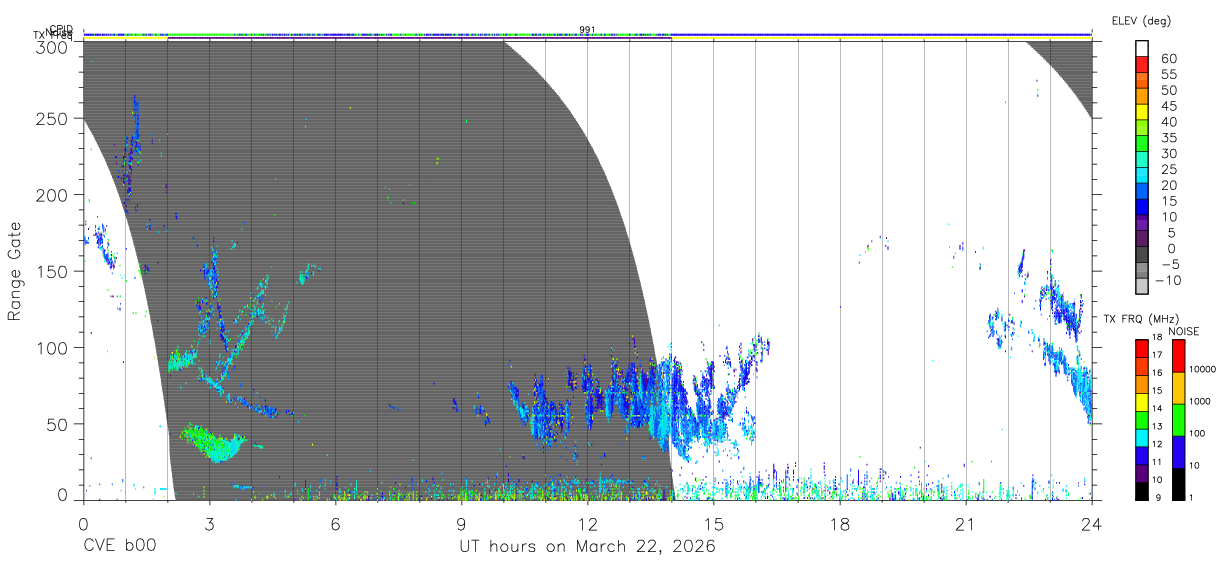Click the 9 tick label on TX FRQ bar
The image size is (1228, 567).
pyautogui.click(x=1159, y=499)
